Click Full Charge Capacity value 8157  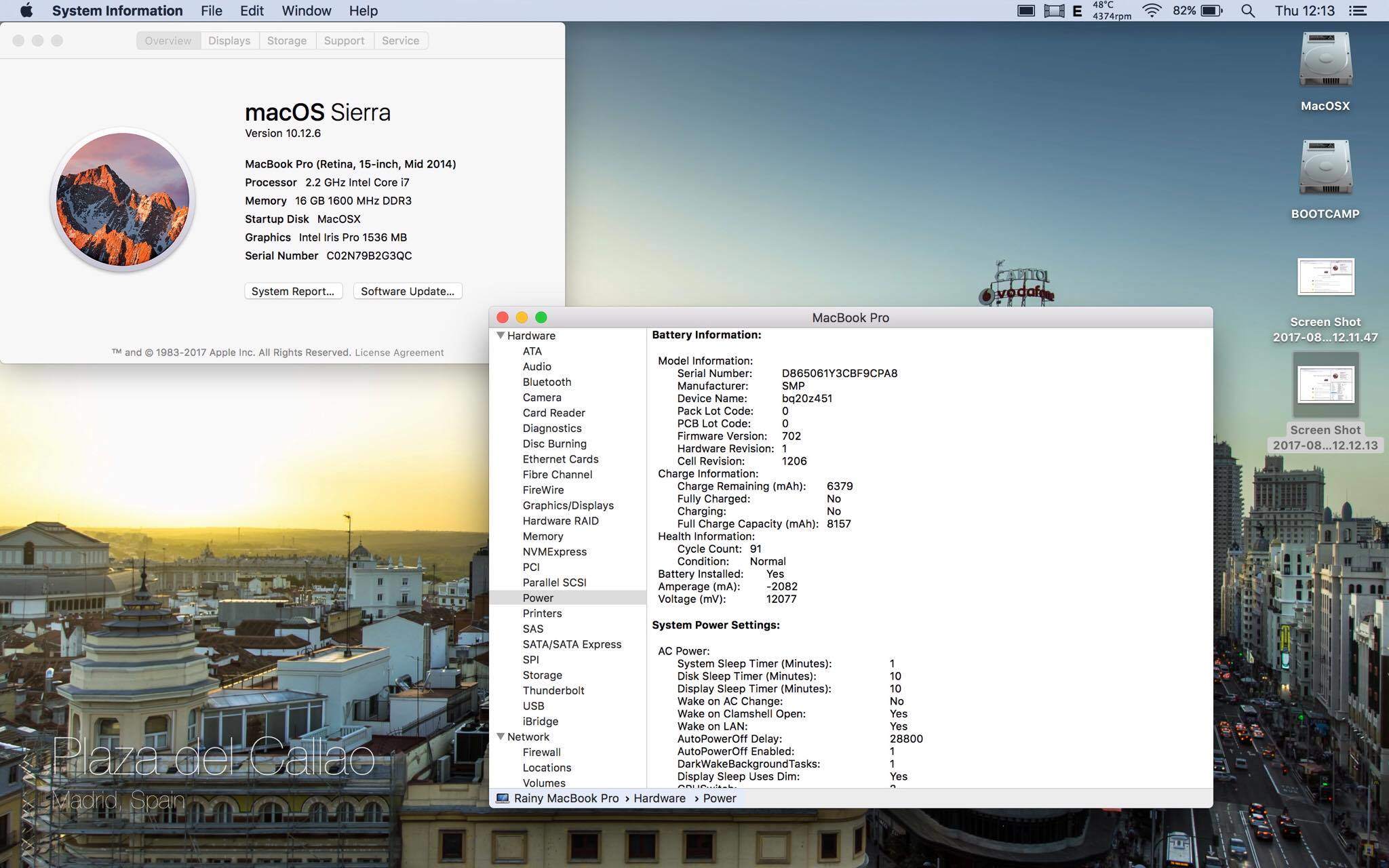point(839,524)
